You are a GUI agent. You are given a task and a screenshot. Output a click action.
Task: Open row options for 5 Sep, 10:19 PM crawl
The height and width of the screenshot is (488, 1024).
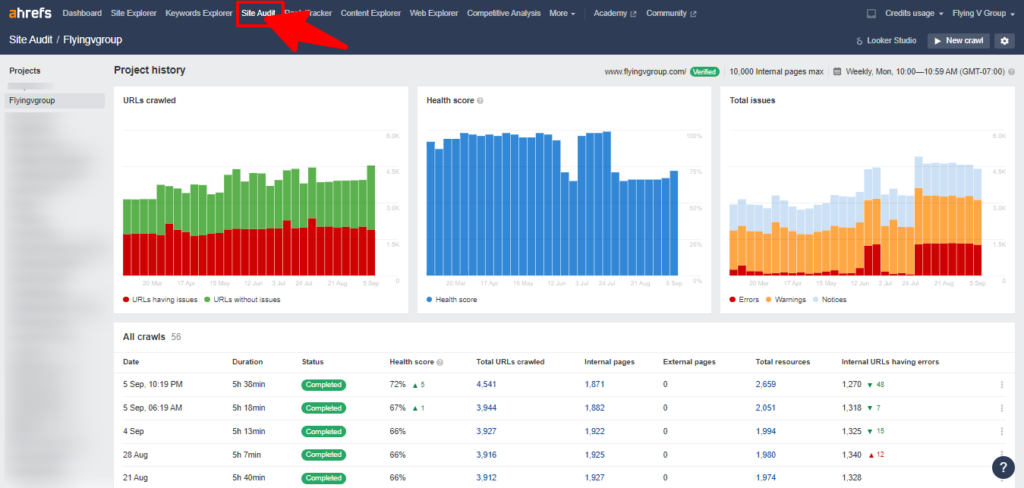[1003, 385]
